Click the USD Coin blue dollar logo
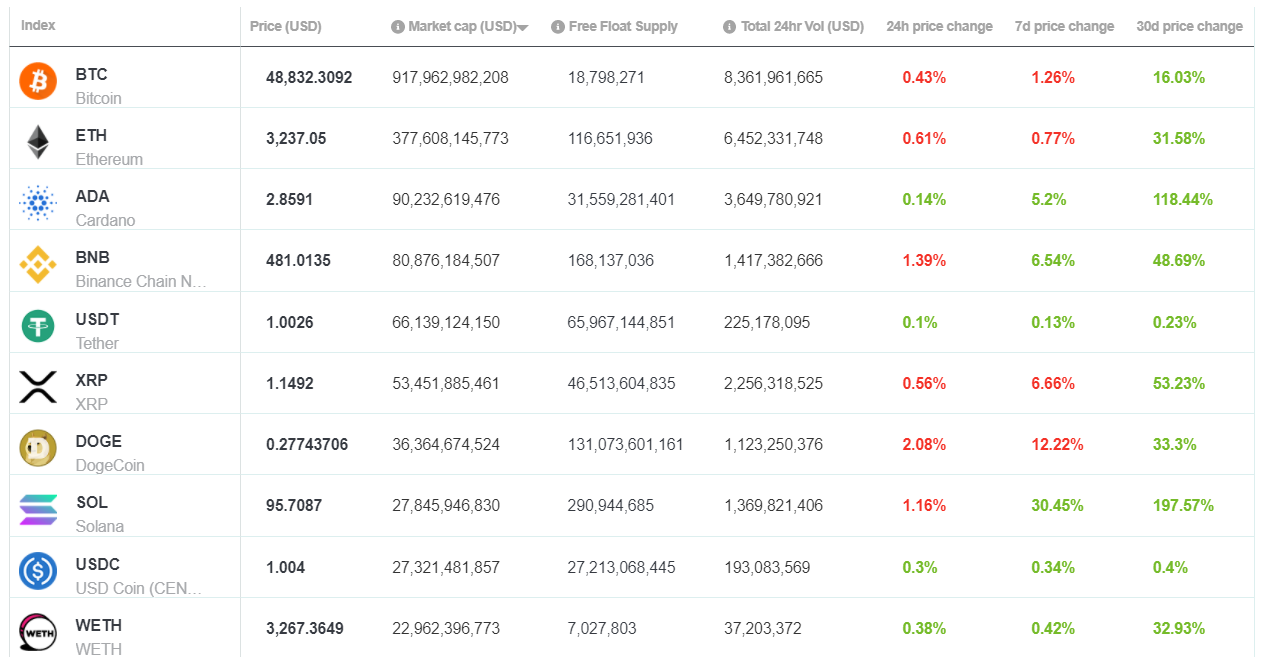This screenshot has width=1262, height=657. click(38, 571)
